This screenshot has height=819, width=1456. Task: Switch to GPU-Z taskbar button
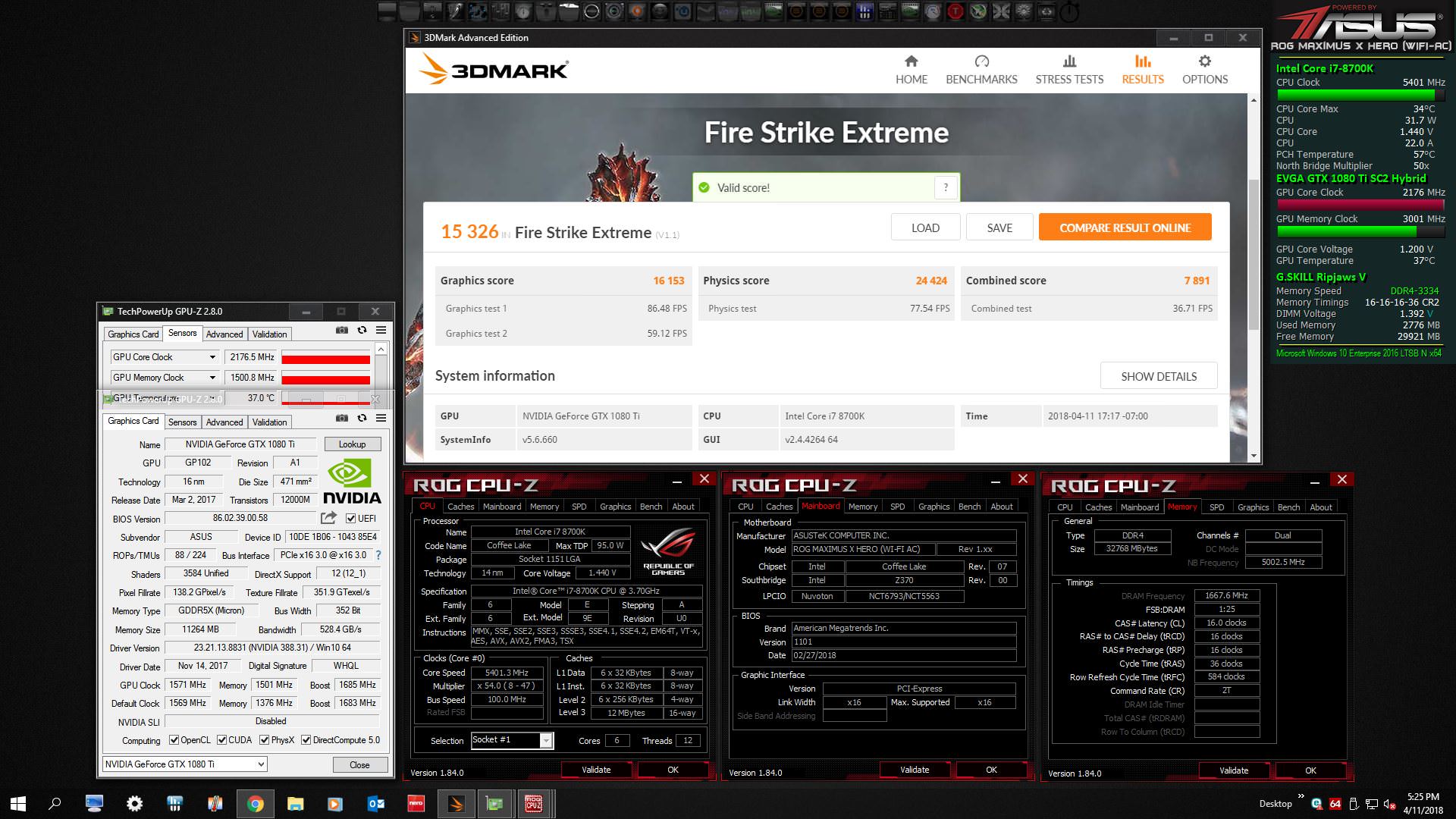494,804
